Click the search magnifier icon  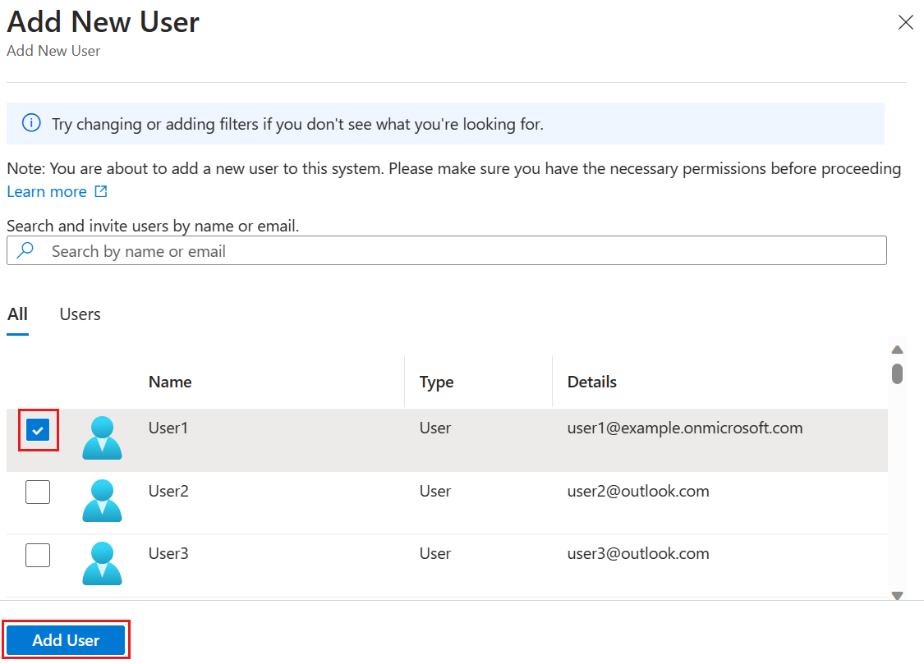pos(27,251)
